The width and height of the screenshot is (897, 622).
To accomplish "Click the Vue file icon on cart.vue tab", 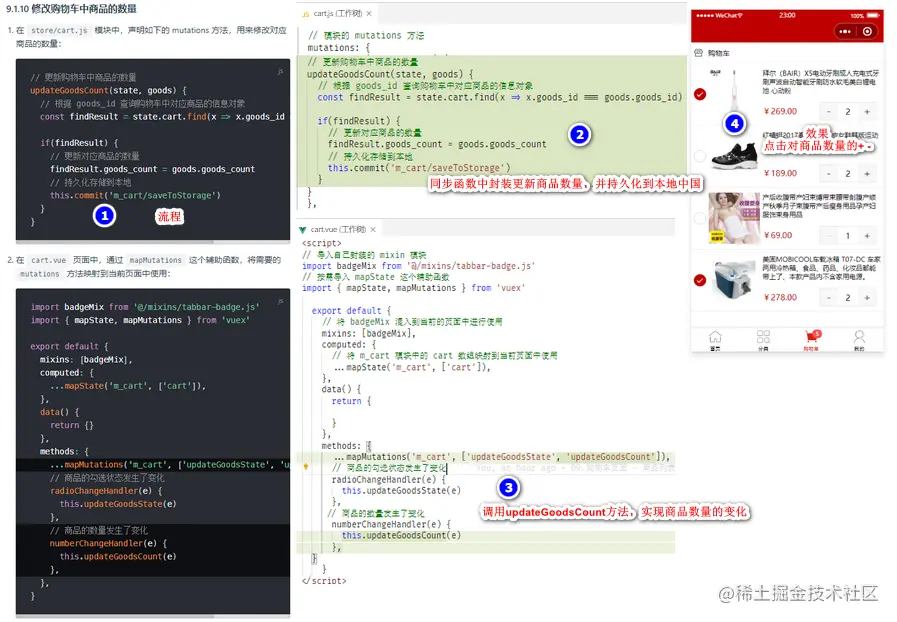I will (x=303, y=229).
